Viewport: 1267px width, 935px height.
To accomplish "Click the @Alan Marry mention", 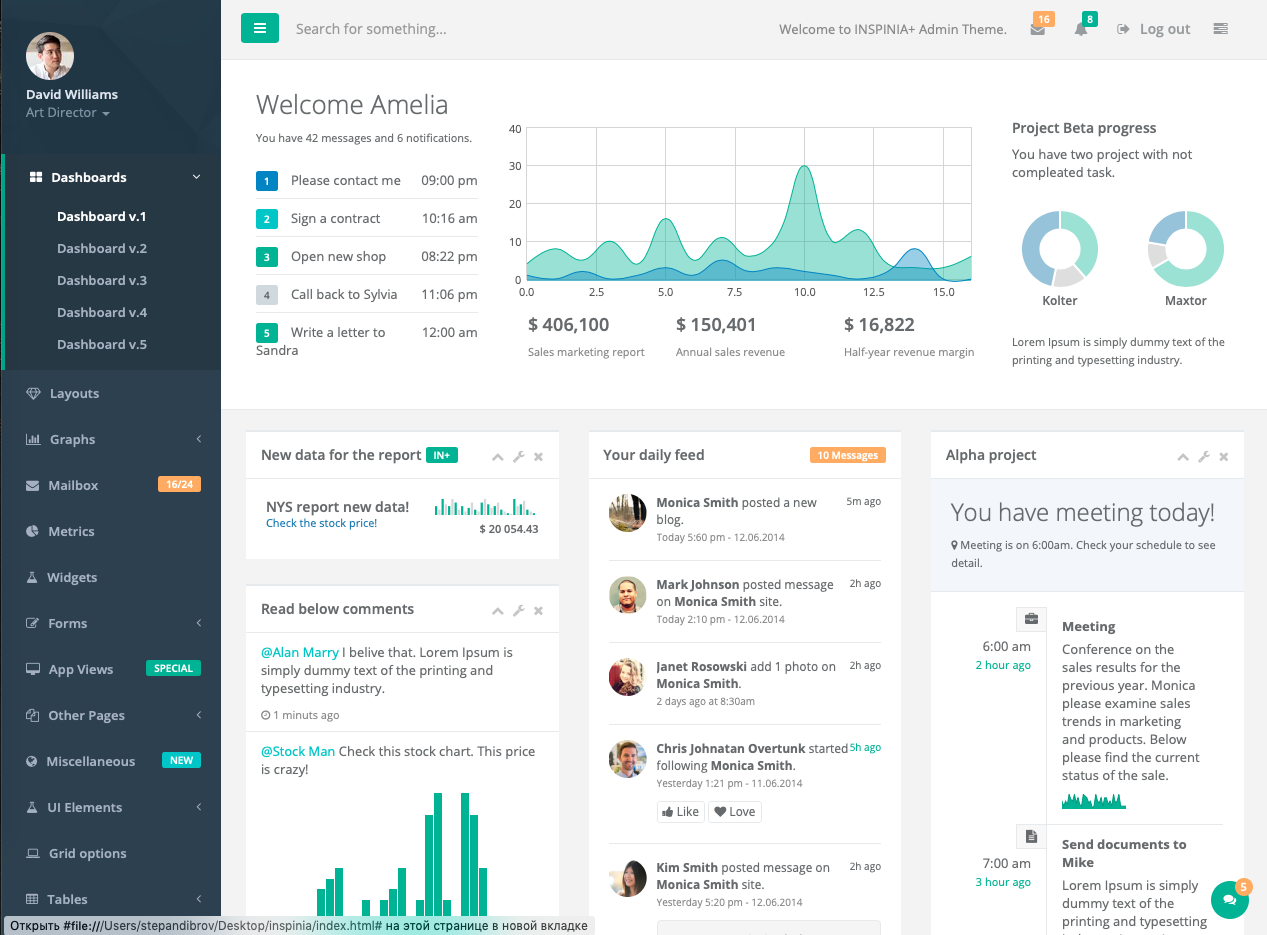I will [300, 652].
